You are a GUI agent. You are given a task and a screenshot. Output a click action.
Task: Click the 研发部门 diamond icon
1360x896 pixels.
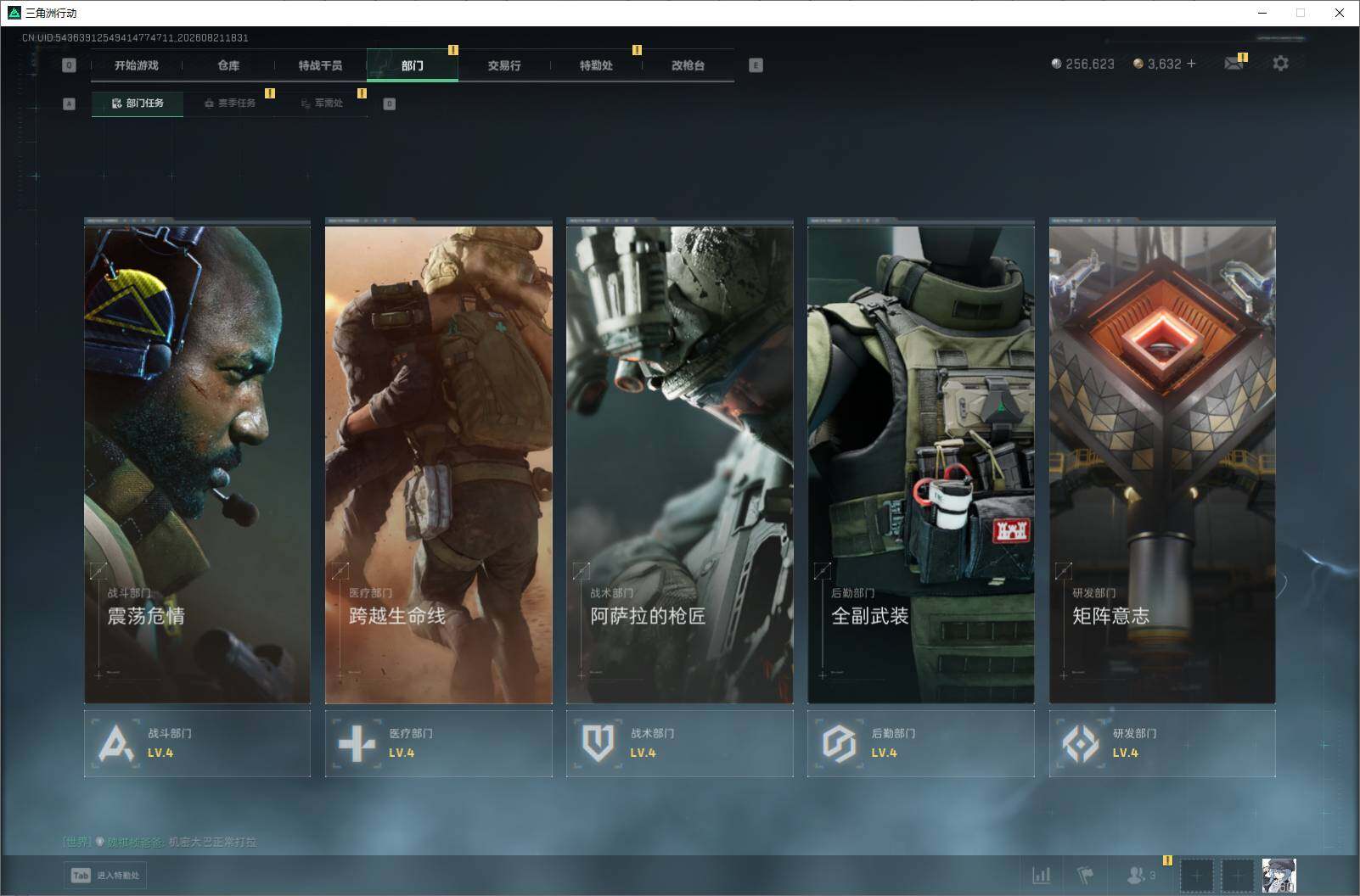(1081, 743)
